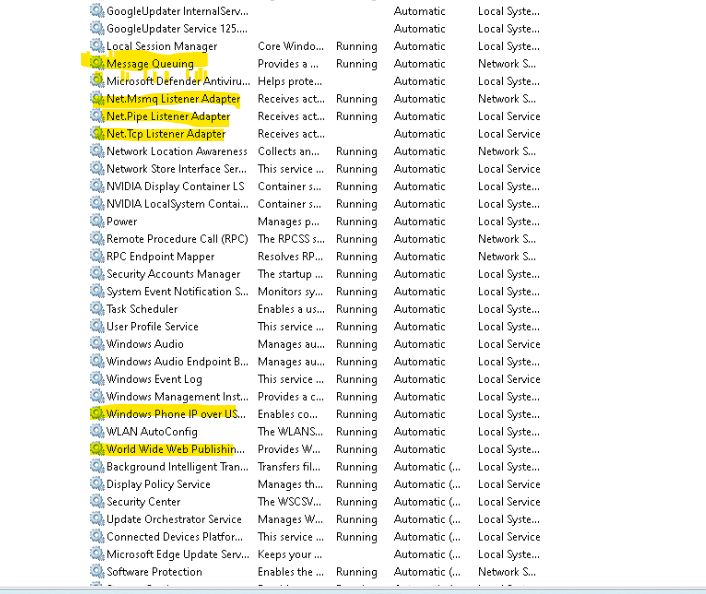This screenshot has width=706, height=594.
Task: Click the Connected Devices Platform service name
Action: point(175,537)
